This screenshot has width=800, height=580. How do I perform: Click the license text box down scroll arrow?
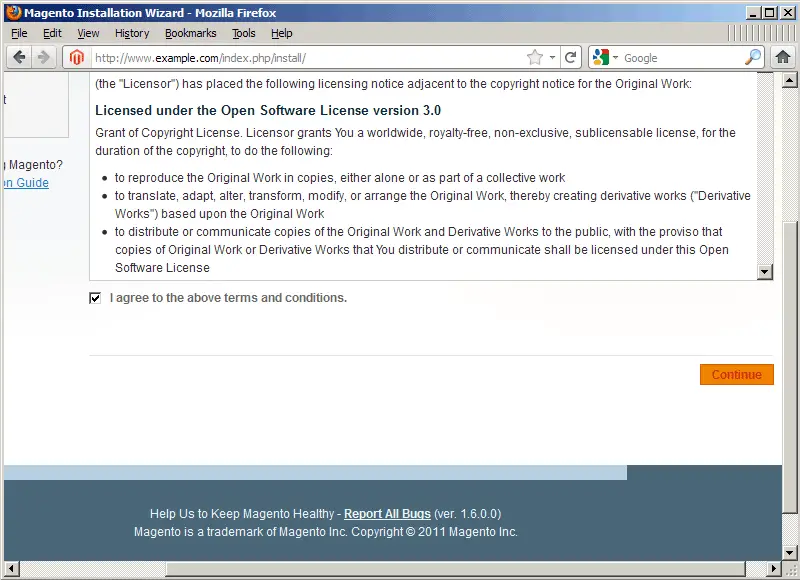point(764,271)
